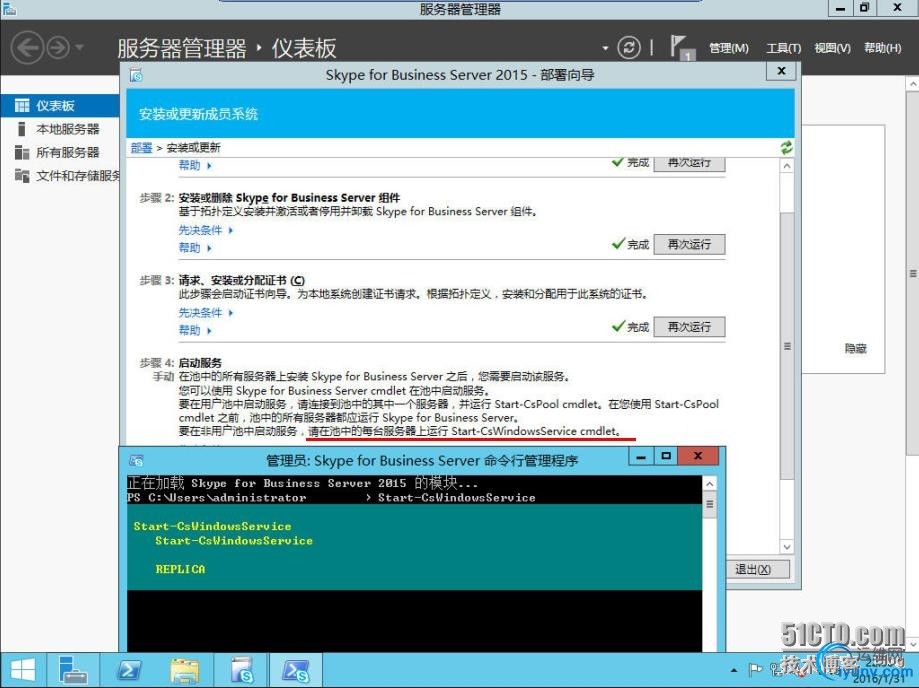Close the deployment wizard window
The image size is (919, 688).
pyautogui.click(x=781, y=71)
